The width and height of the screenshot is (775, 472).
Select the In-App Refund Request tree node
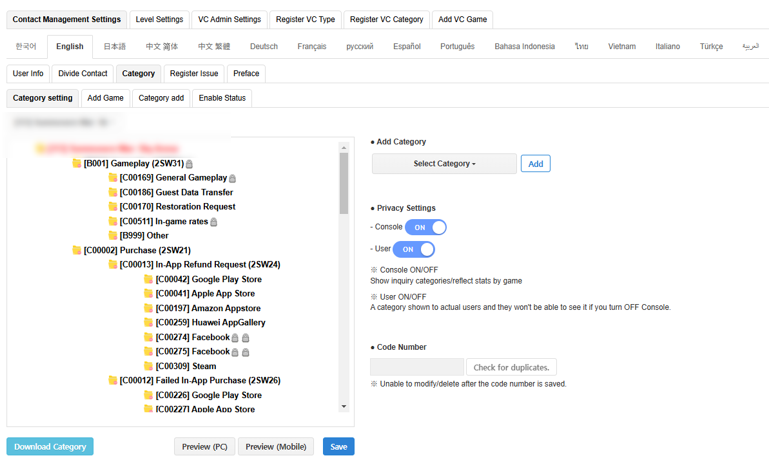(x=199, y=265)
